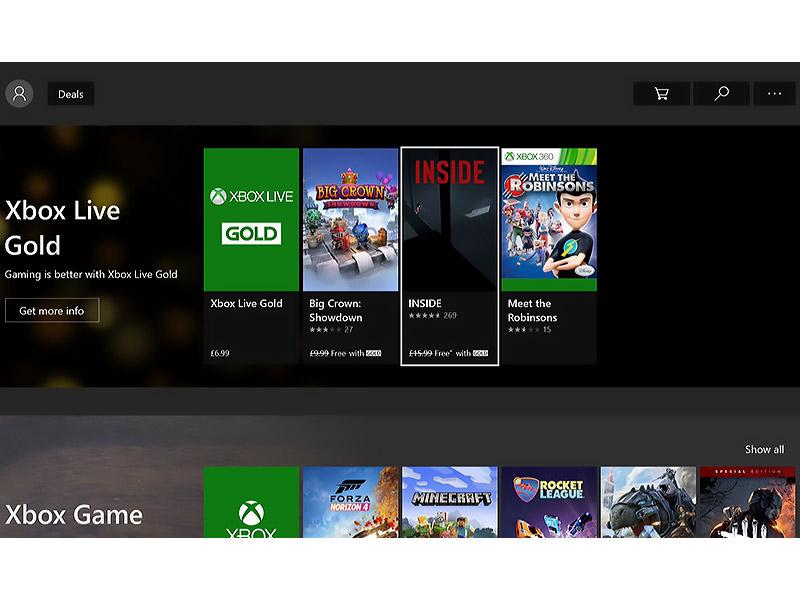Click the Xbox Game section heading
800x600 pixels.
pos(73,515)
